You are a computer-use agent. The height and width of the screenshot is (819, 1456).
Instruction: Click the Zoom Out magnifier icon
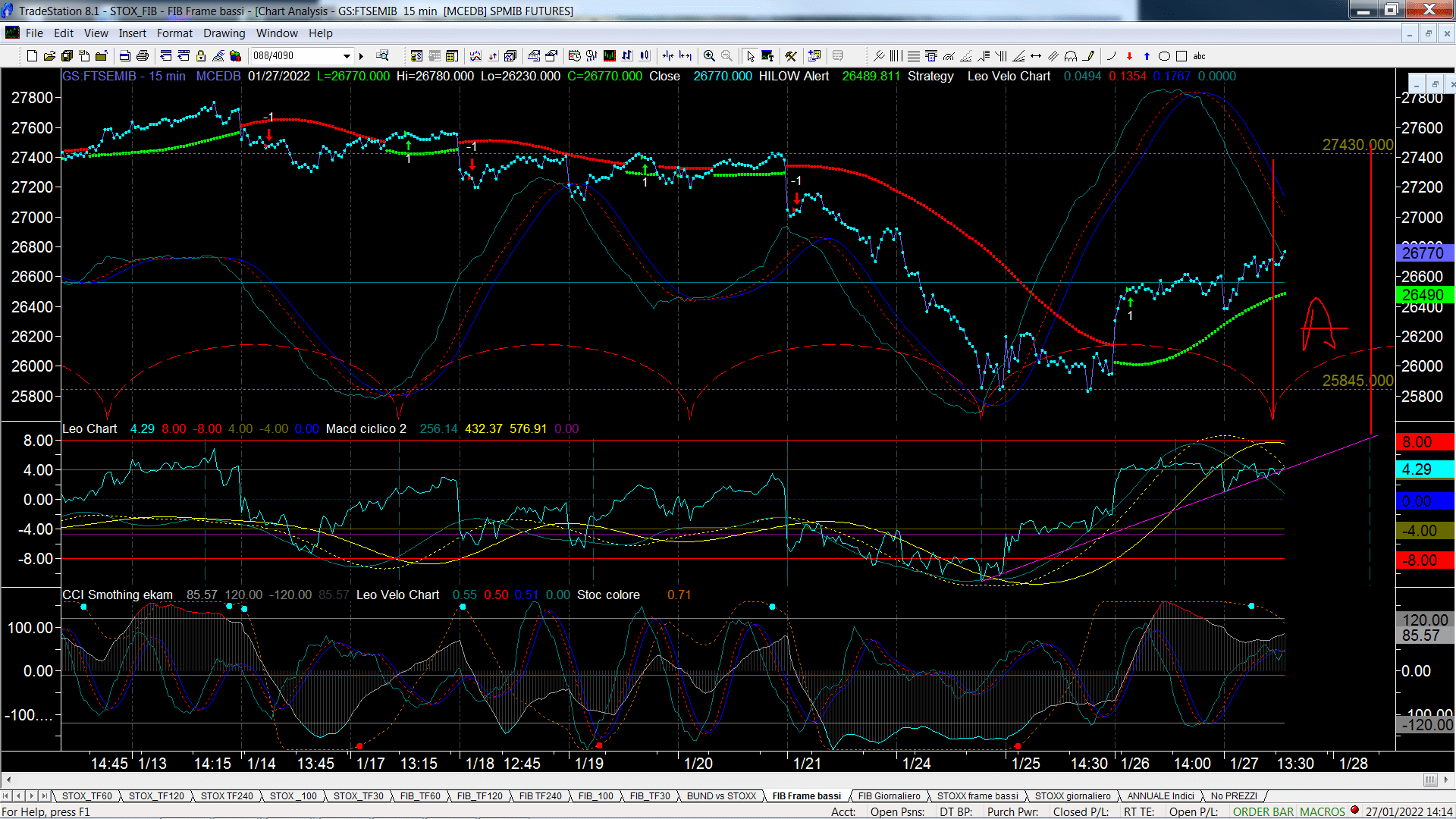(726, 55)
